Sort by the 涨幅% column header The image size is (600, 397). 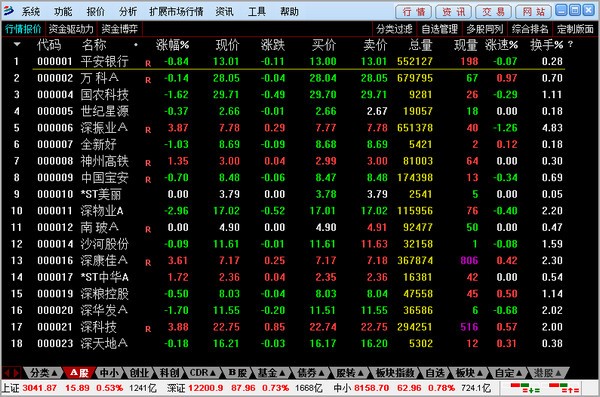[x=172, y=45]
